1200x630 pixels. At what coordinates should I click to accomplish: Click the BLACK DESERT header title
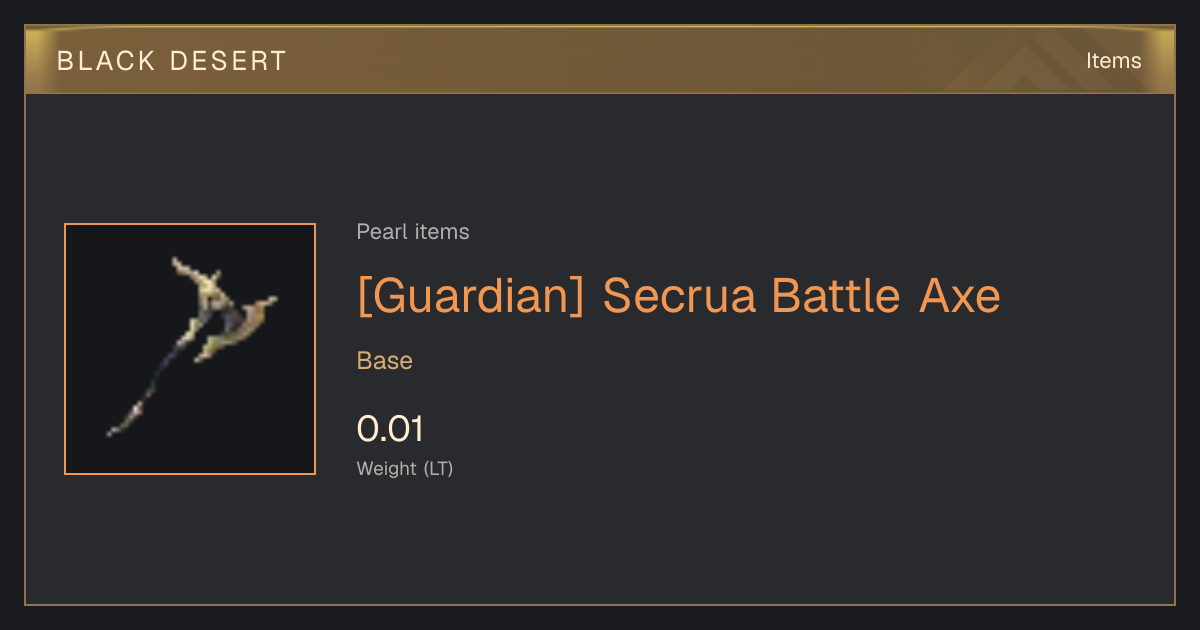172,61
